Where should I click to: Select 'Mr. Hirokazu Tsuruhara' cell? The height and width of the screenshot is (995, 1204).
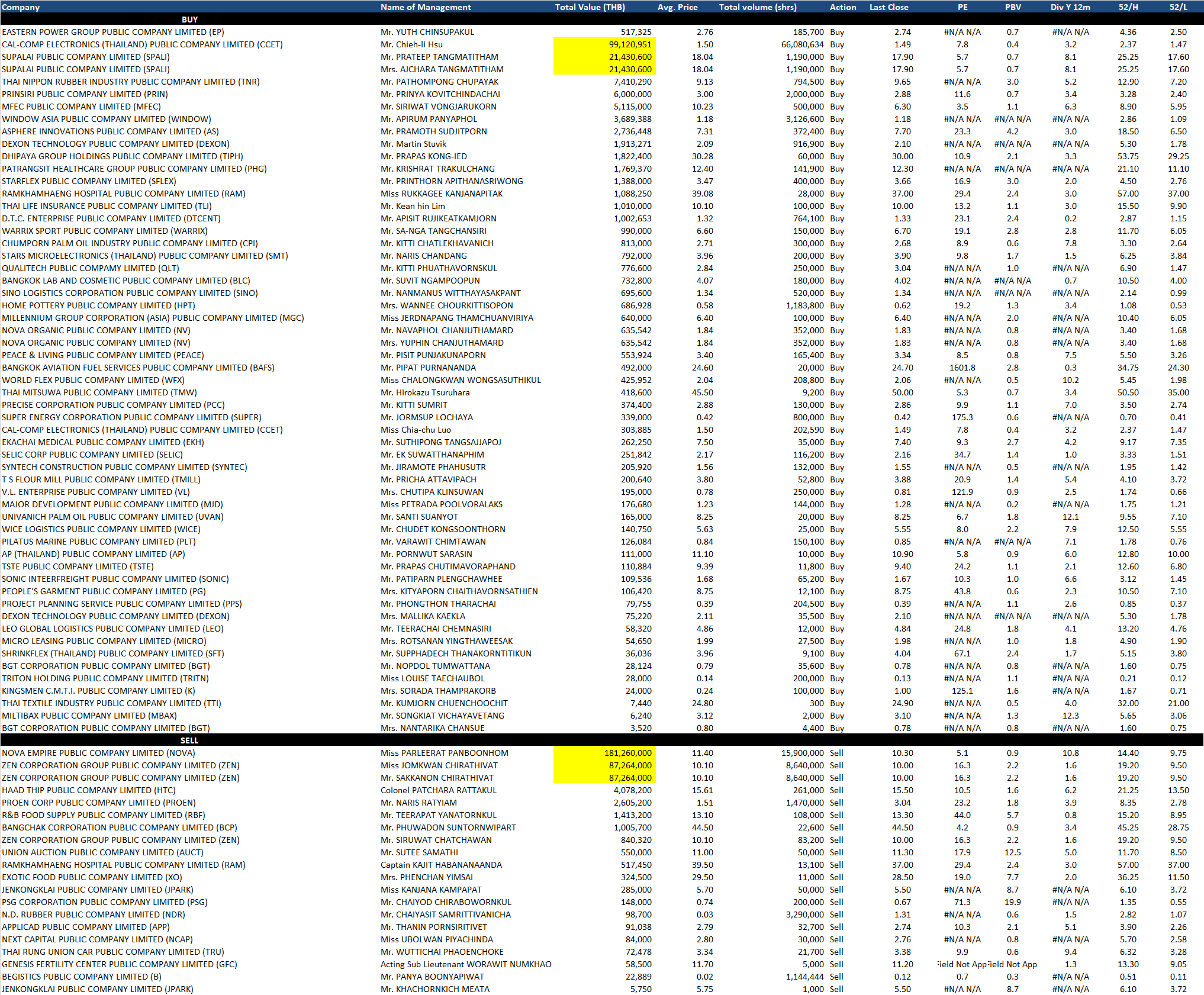click(x=425, y=392)
